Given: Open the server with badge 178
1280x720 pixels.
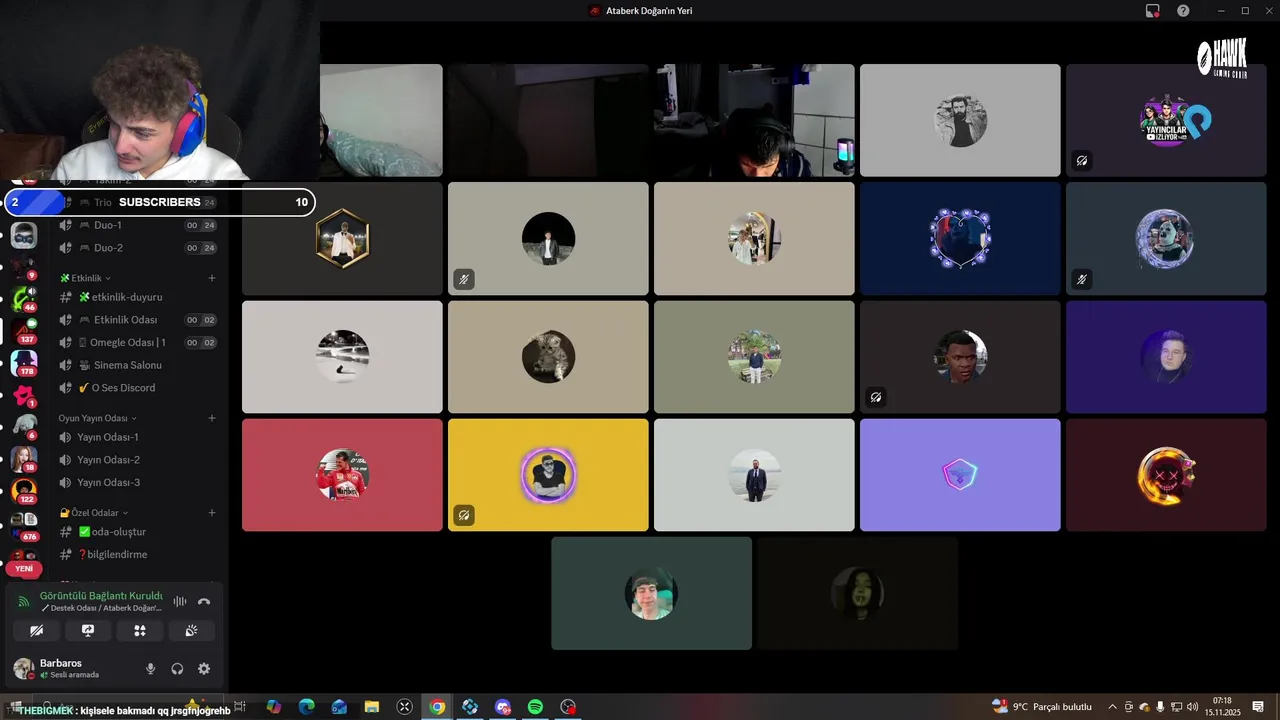Looking at the screenshot, I should coord(24,362).
